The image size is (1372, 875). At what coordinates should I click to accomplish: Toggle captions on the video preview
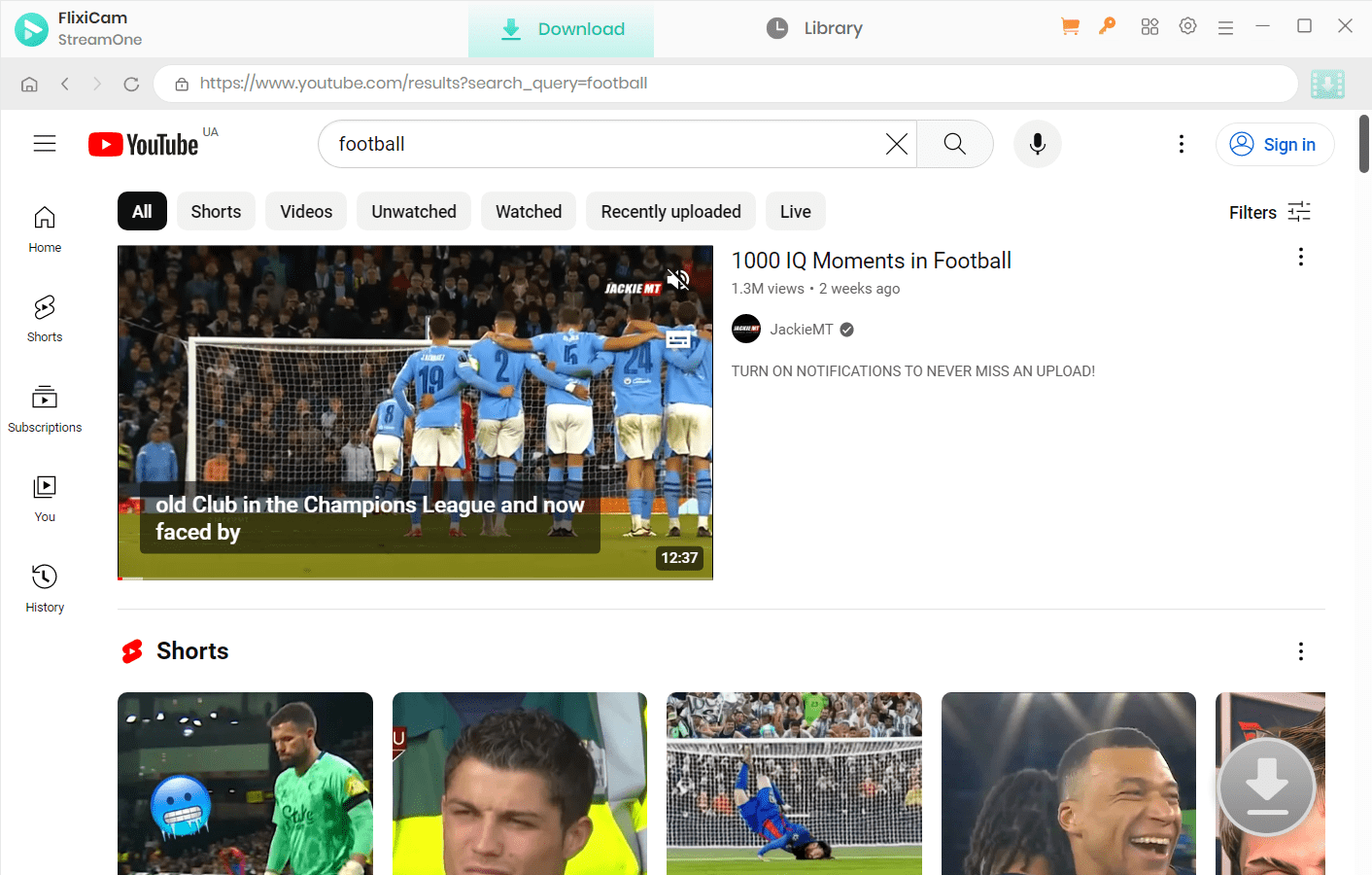(678, 339)
